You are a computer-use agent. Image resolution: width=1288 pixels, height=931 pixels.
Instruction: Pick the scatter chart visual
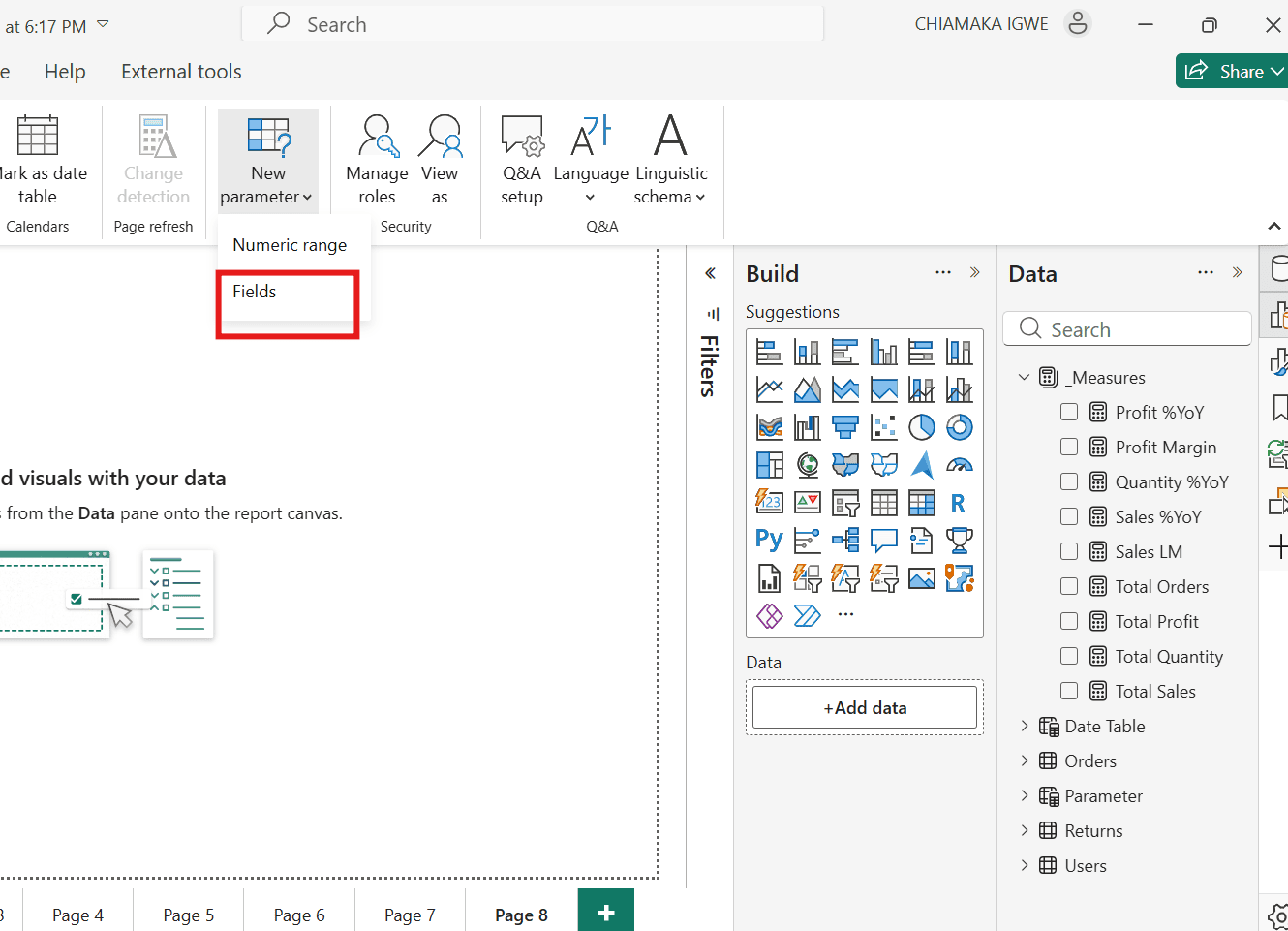(883, 427)
